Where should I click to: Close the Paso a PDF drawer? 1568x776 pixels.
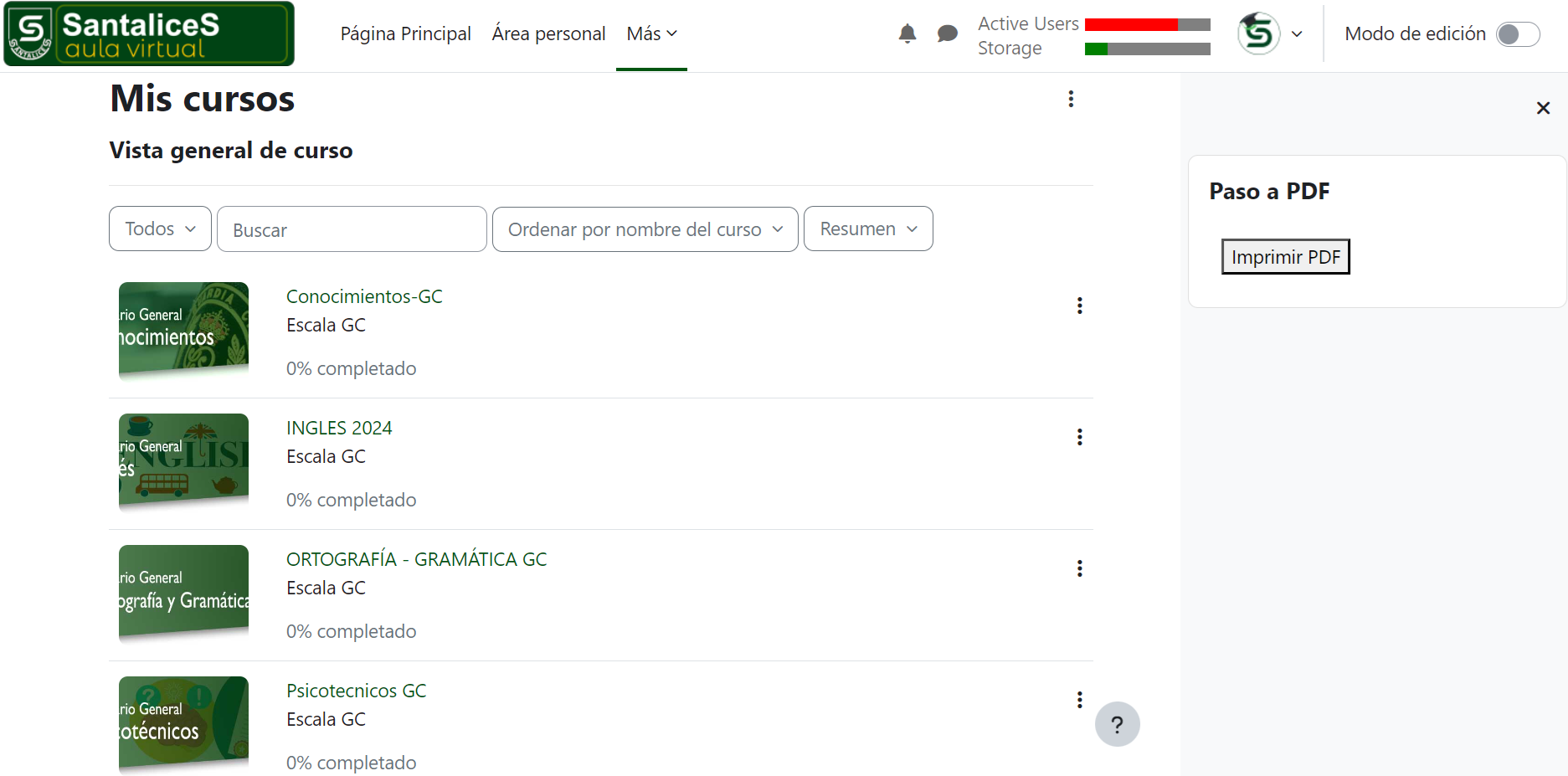[x=1543, y=108]
